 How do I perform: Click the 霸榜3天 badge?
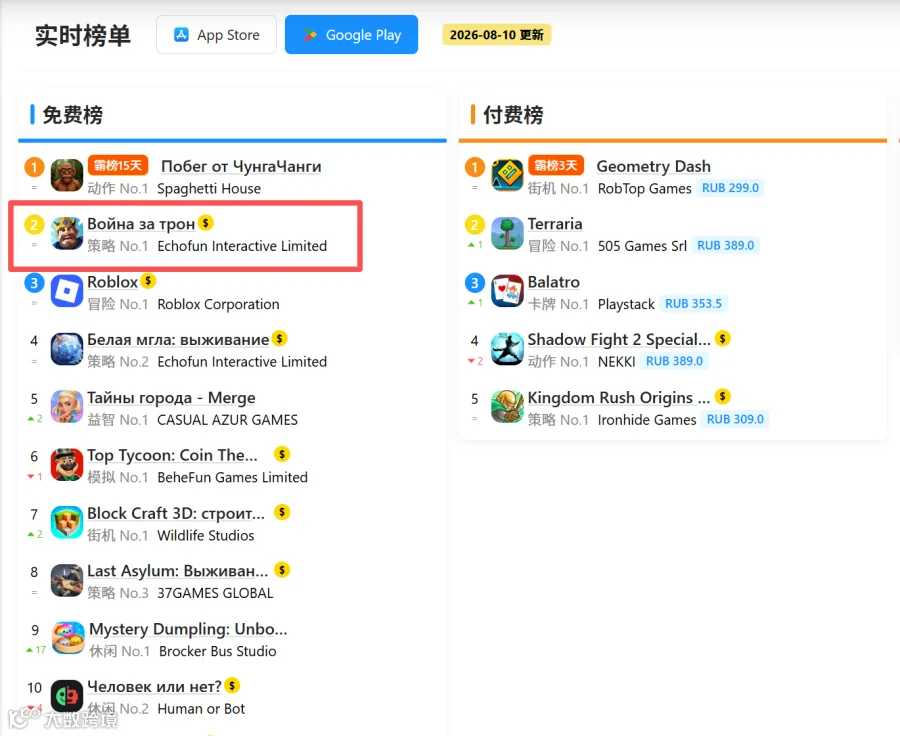point(556,165)
